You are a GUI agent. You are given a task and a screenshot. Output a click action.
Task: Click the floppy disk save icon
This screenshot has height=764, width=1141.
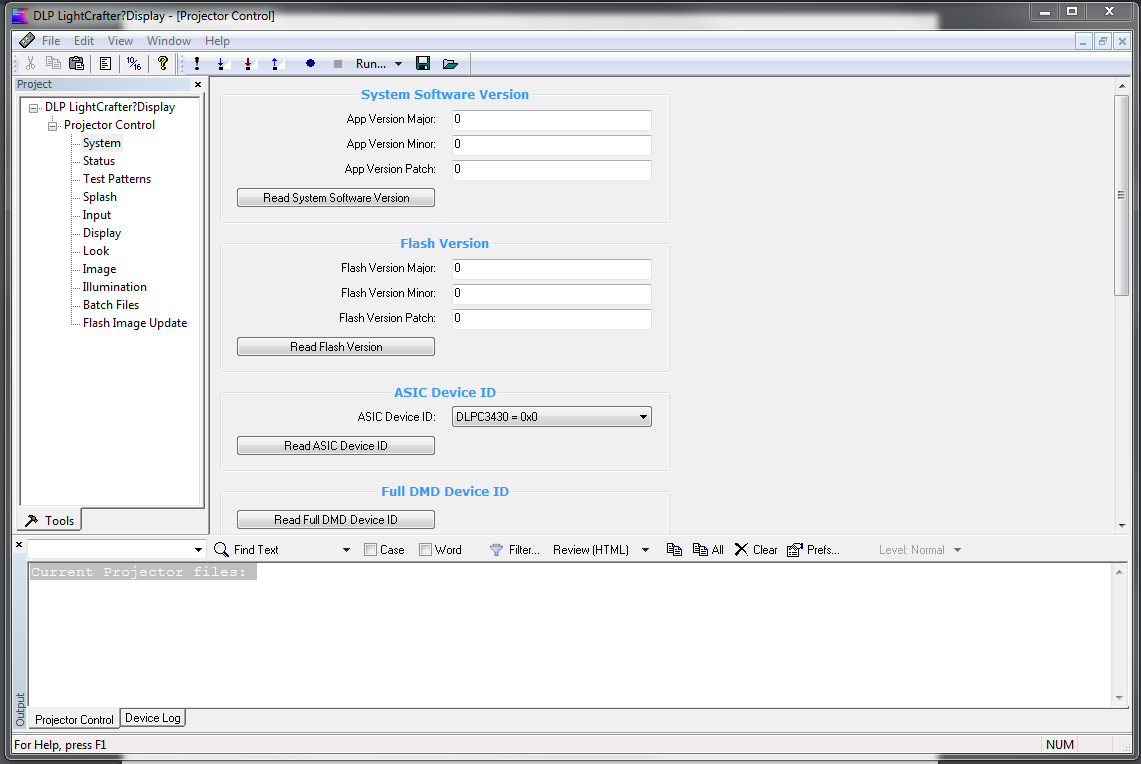423,63
